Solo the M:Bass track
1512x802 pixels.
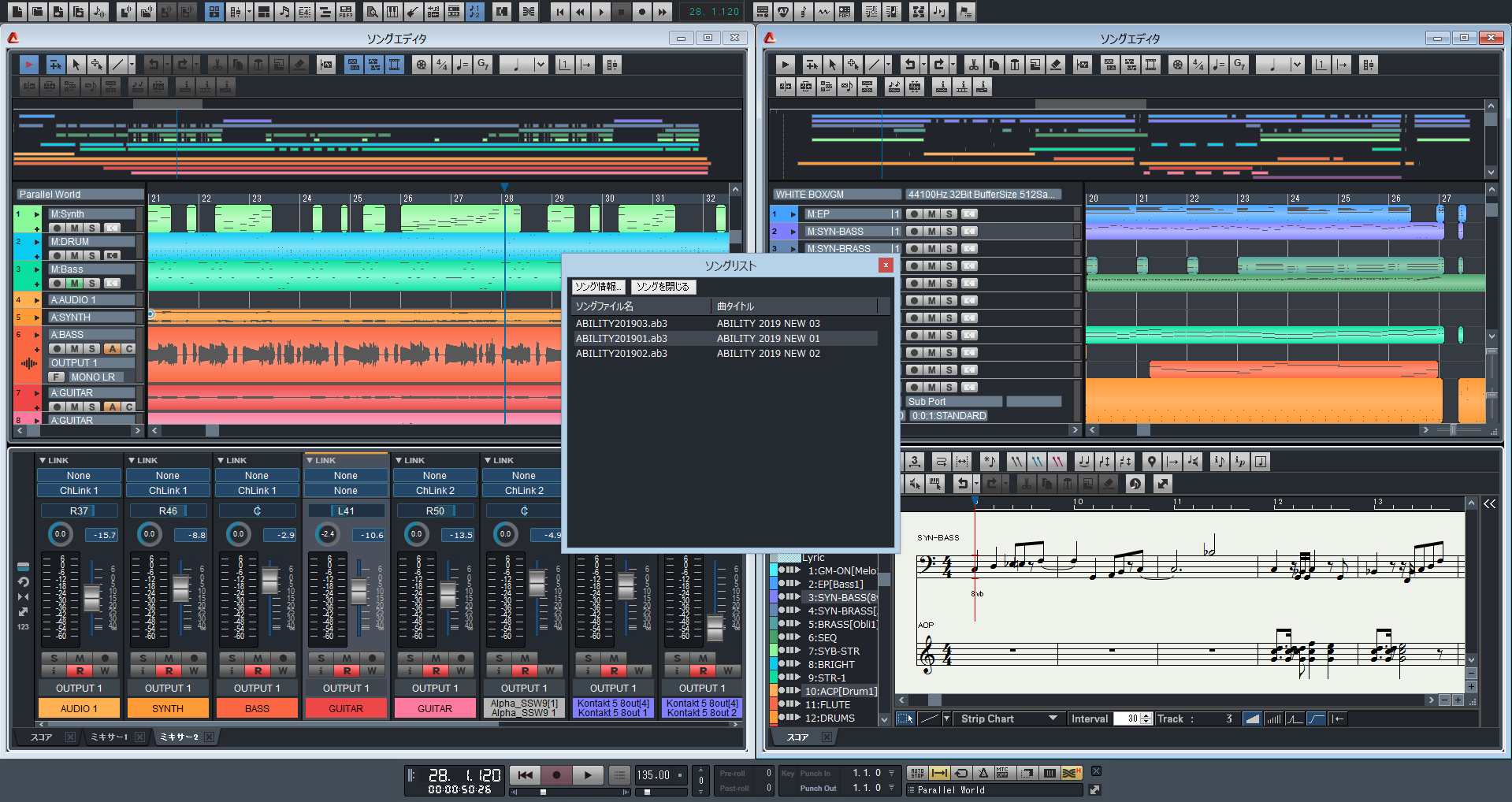(x=92, y=283)
